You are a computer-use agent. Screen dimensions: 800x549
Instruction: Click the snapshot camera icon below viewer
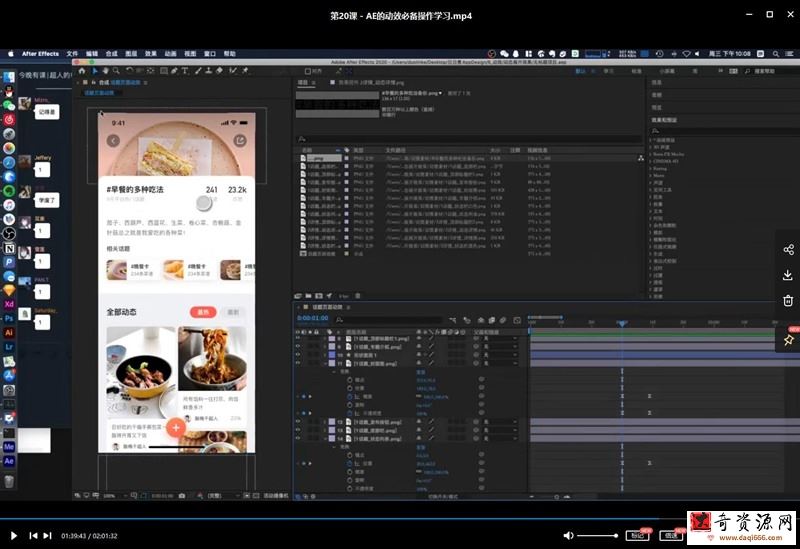pos(182,495)
